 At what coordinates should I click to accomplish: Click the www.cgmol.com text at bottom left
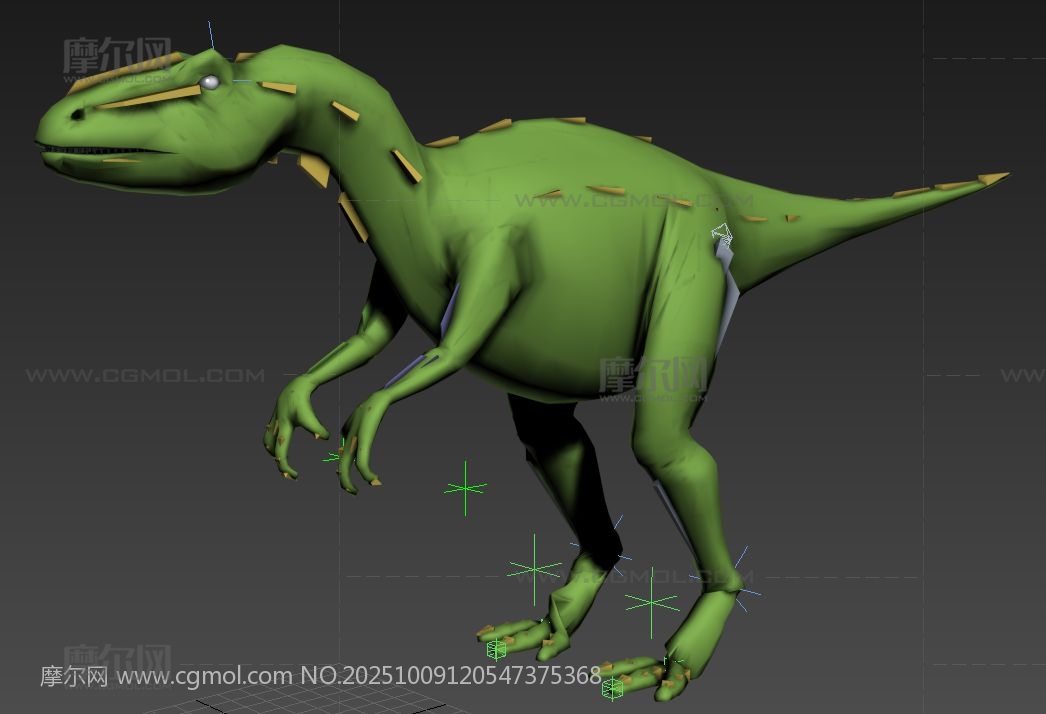(206, 677)
